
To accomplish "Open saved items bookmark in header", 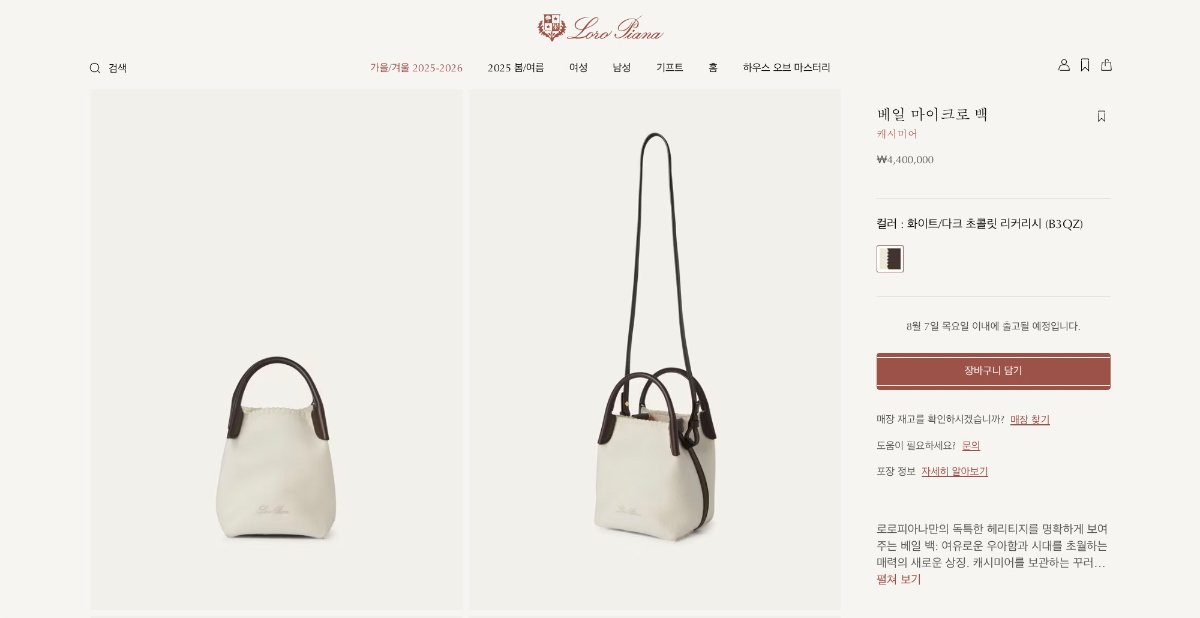I will coord(1085,65).
